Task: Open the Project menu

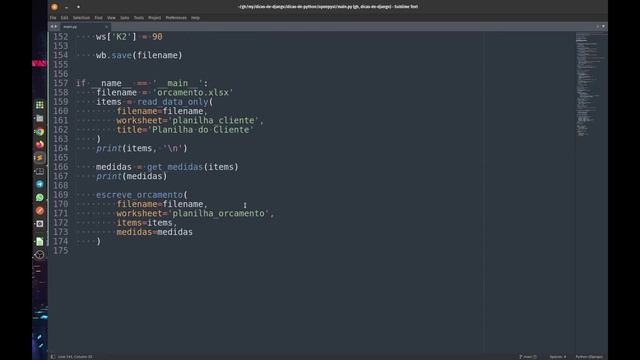Action: pos(154,18)
